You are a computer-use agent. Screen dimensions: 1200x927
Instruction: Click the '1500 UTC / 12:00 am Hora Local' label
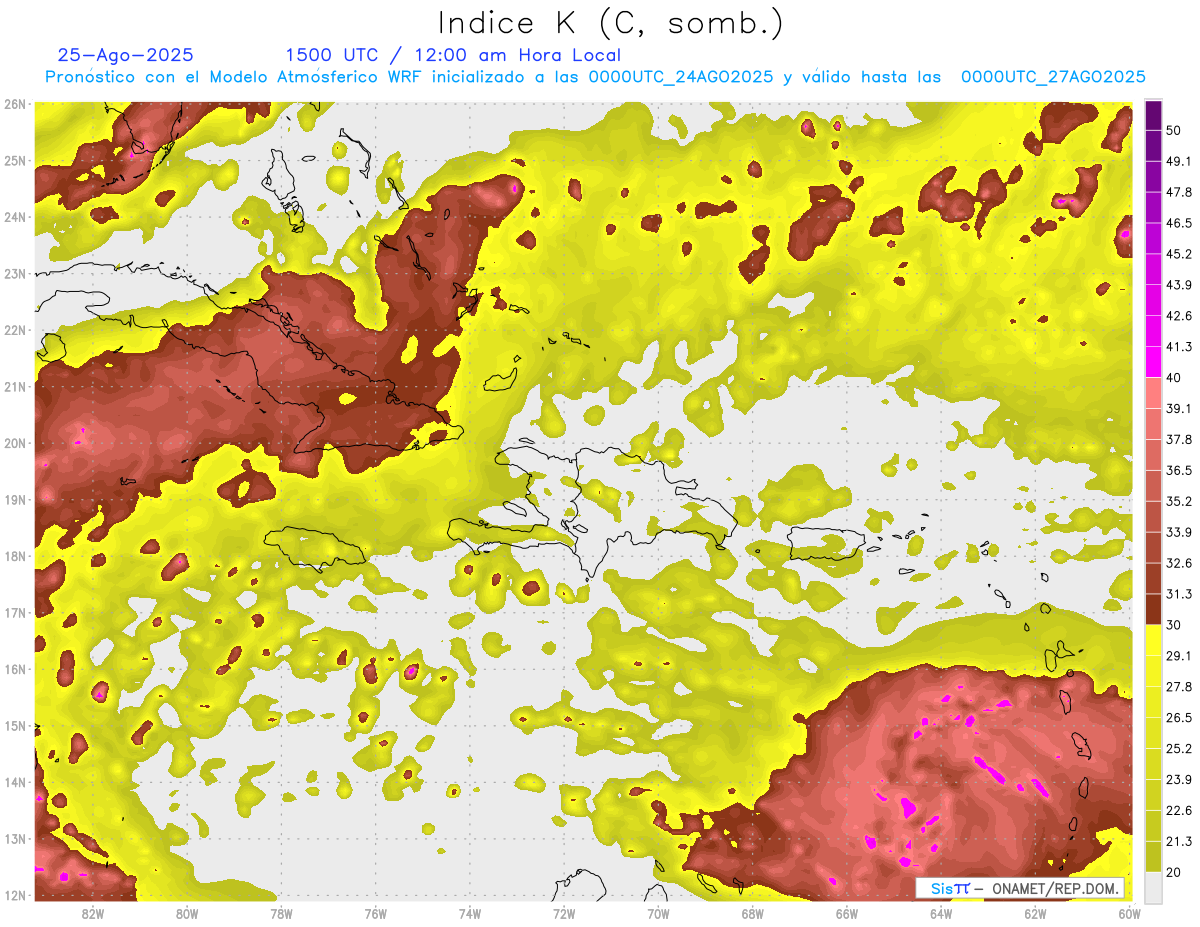tap(453, 56)
